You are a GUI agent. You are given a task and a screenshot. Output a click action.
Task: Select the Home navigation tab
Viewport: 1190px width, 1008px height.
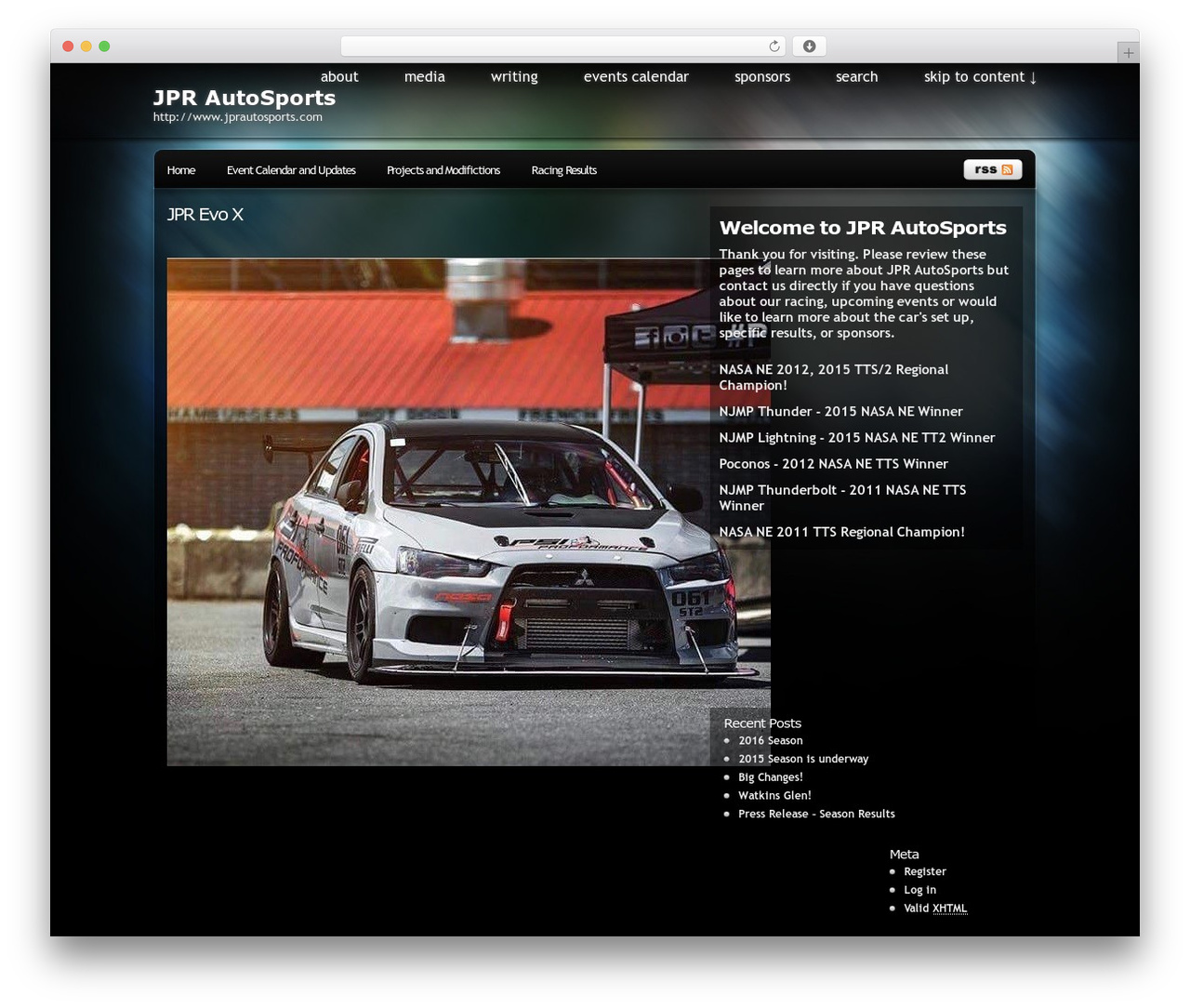click(x=181, y=170)
